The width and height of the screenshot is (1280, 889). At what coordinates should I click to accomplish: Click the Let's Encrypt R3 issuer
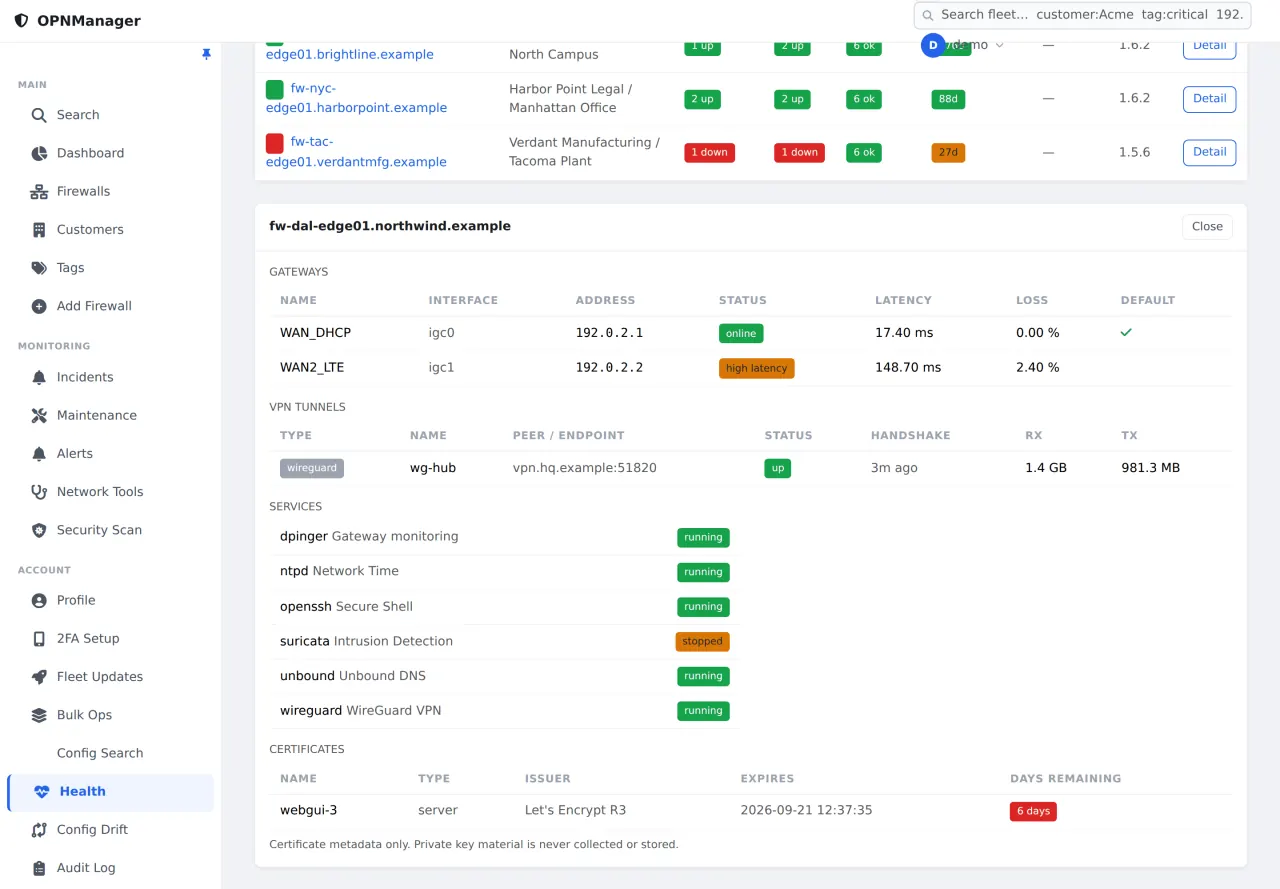click(575, 810)
